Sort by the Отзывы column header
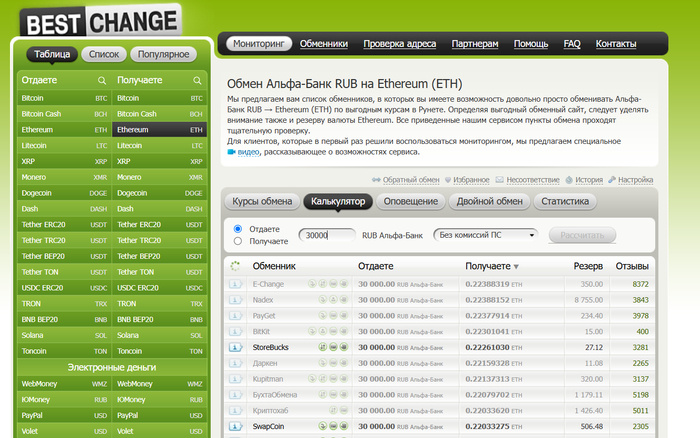 (632, 266)
